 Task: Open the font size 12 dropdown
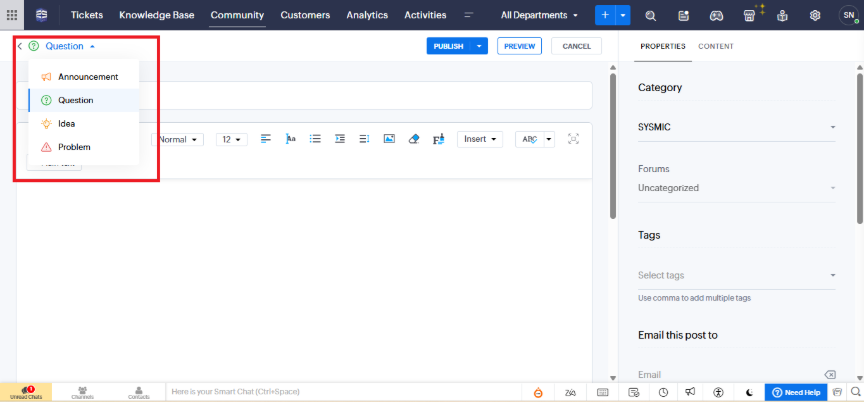231,140
